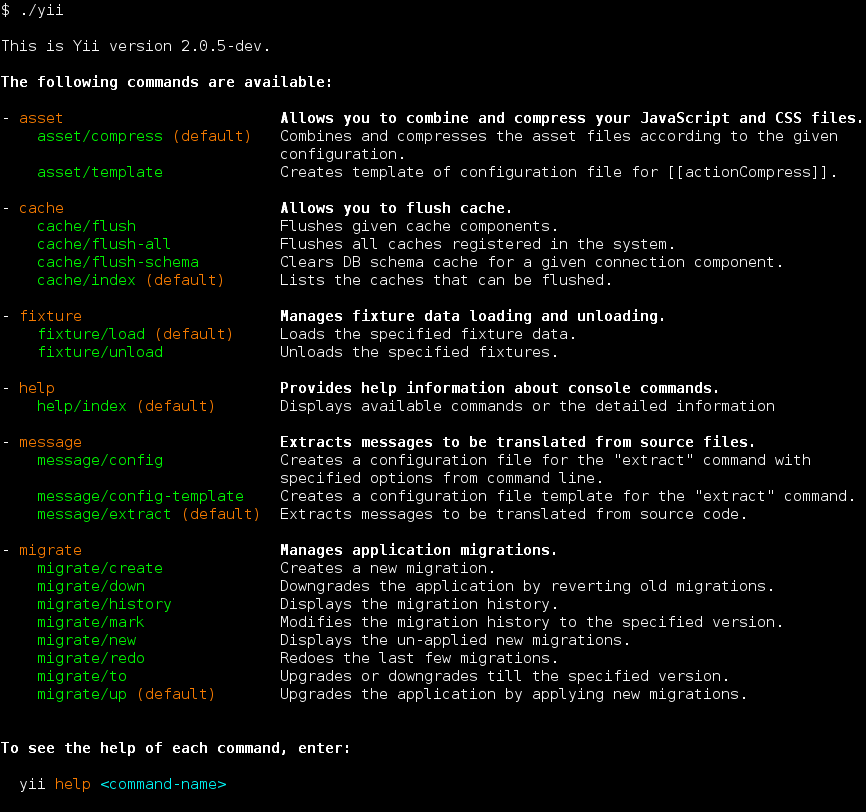Click the migrate/mark command text
The height and width of the screenshot is (812, 866).
[x=91, y=622]
